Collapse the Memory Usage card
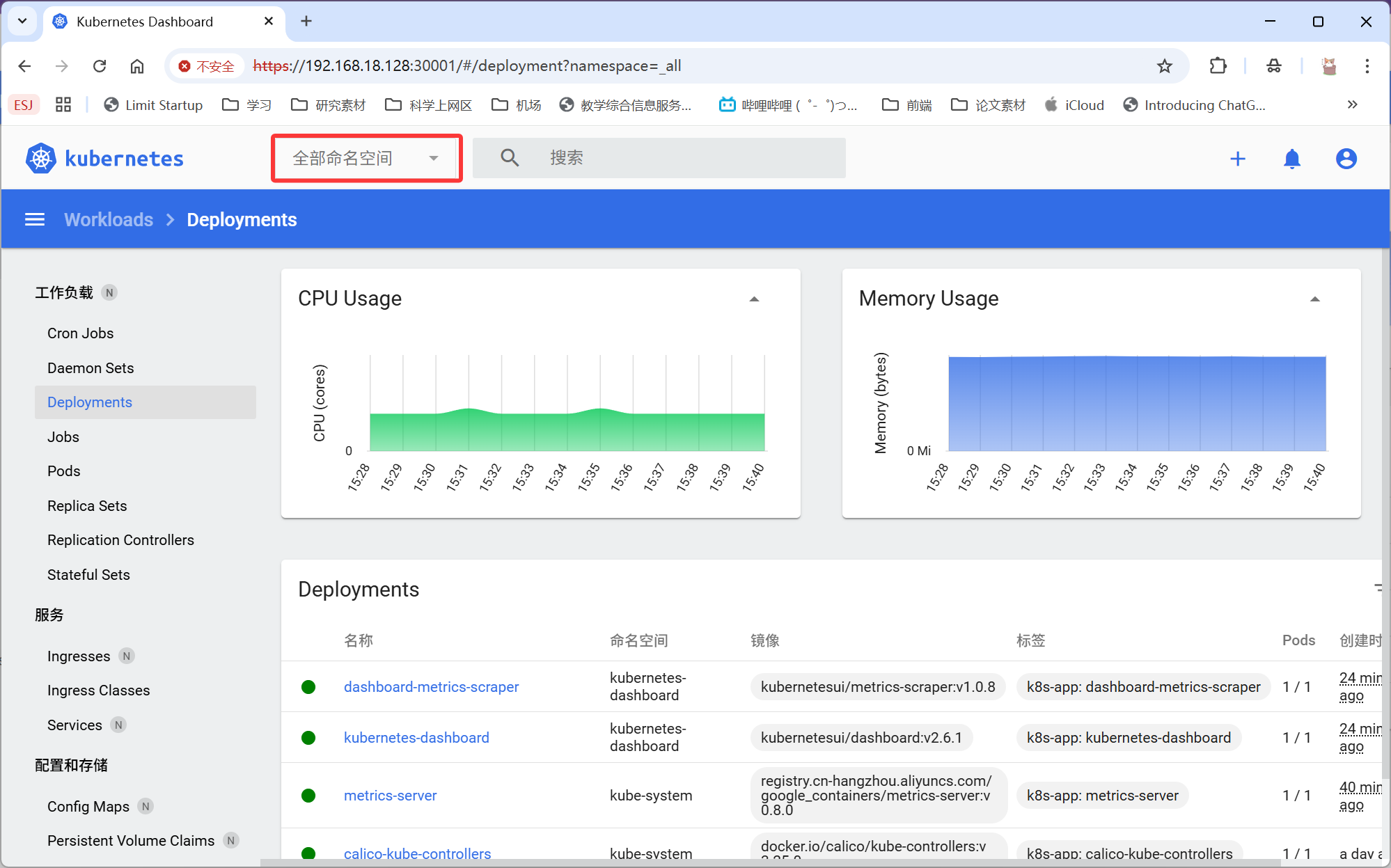The height and width of the screenshot is (868, 1391). click(x=1314, y=299)
